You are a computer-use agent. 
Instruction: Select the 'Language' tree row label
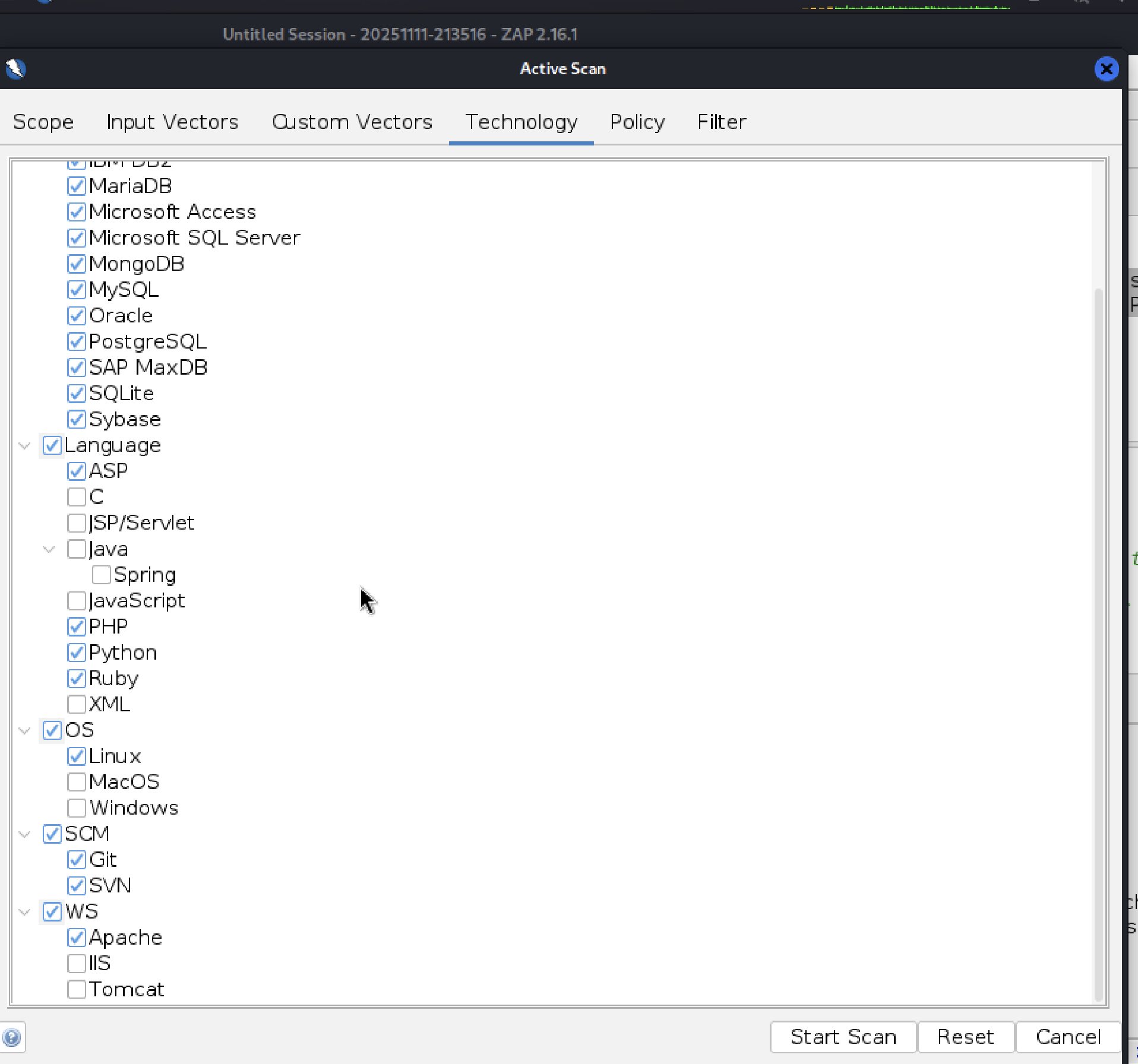(x=113, y=445)
